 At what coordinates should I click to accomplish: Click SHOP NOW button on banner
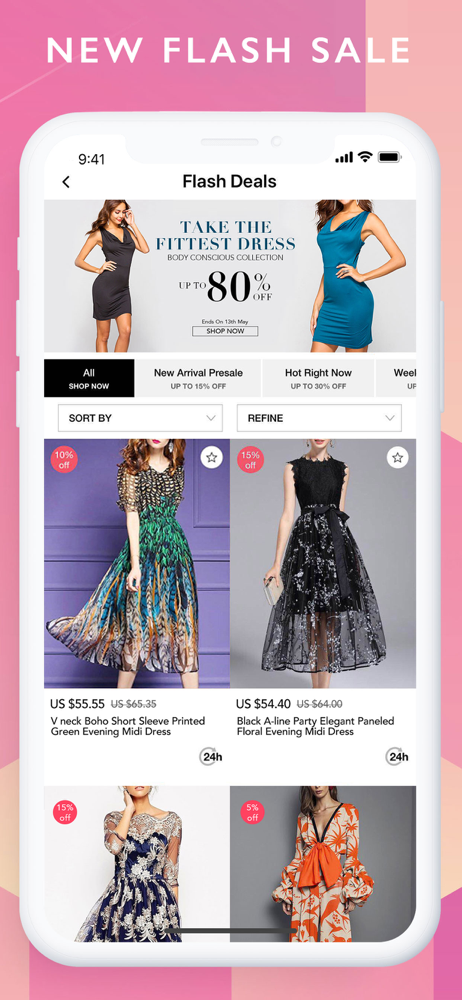[225, 331]
